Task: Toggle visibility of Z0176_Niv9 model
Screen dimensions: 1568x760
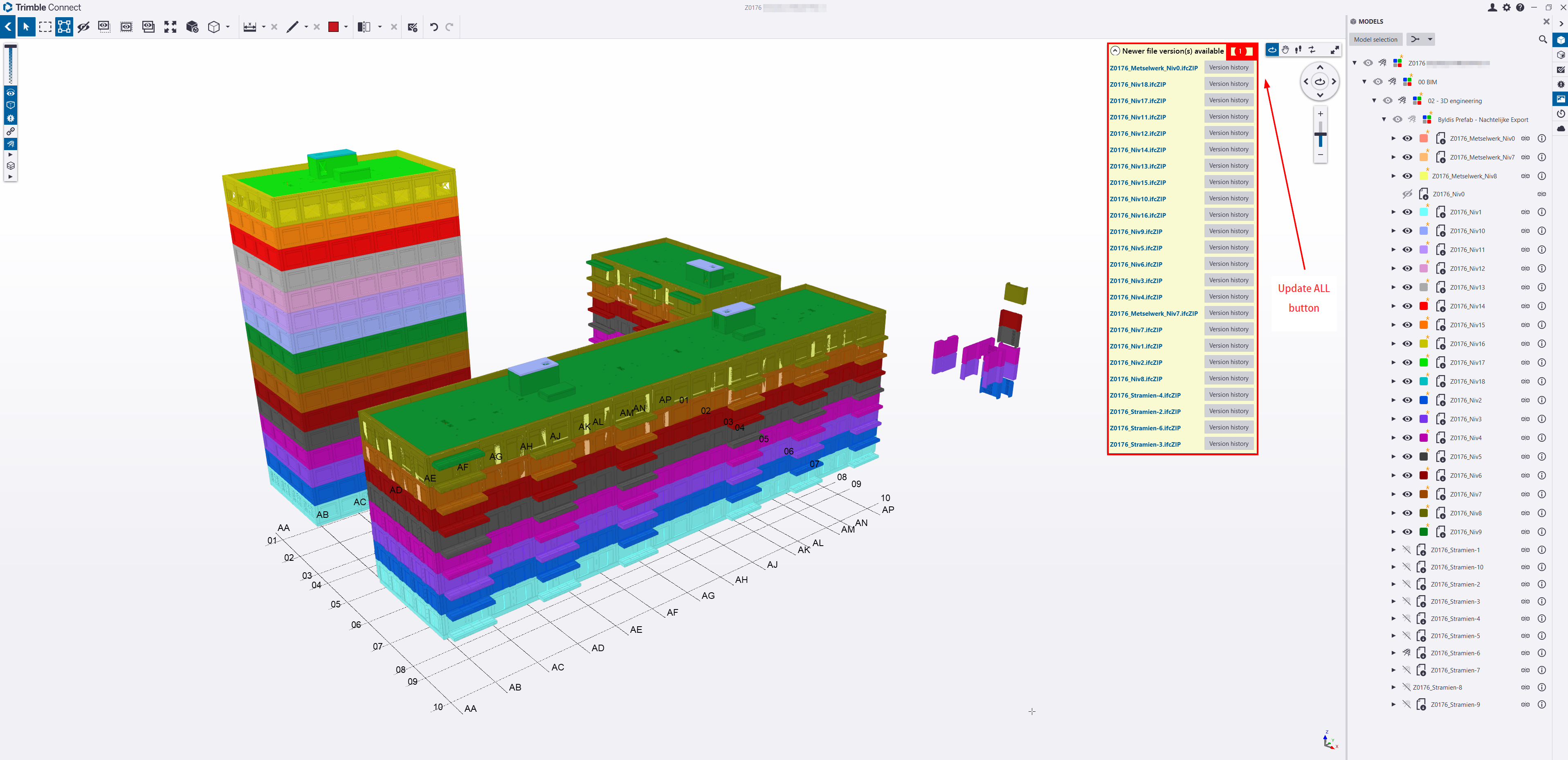Action: tap(1407, 532)
